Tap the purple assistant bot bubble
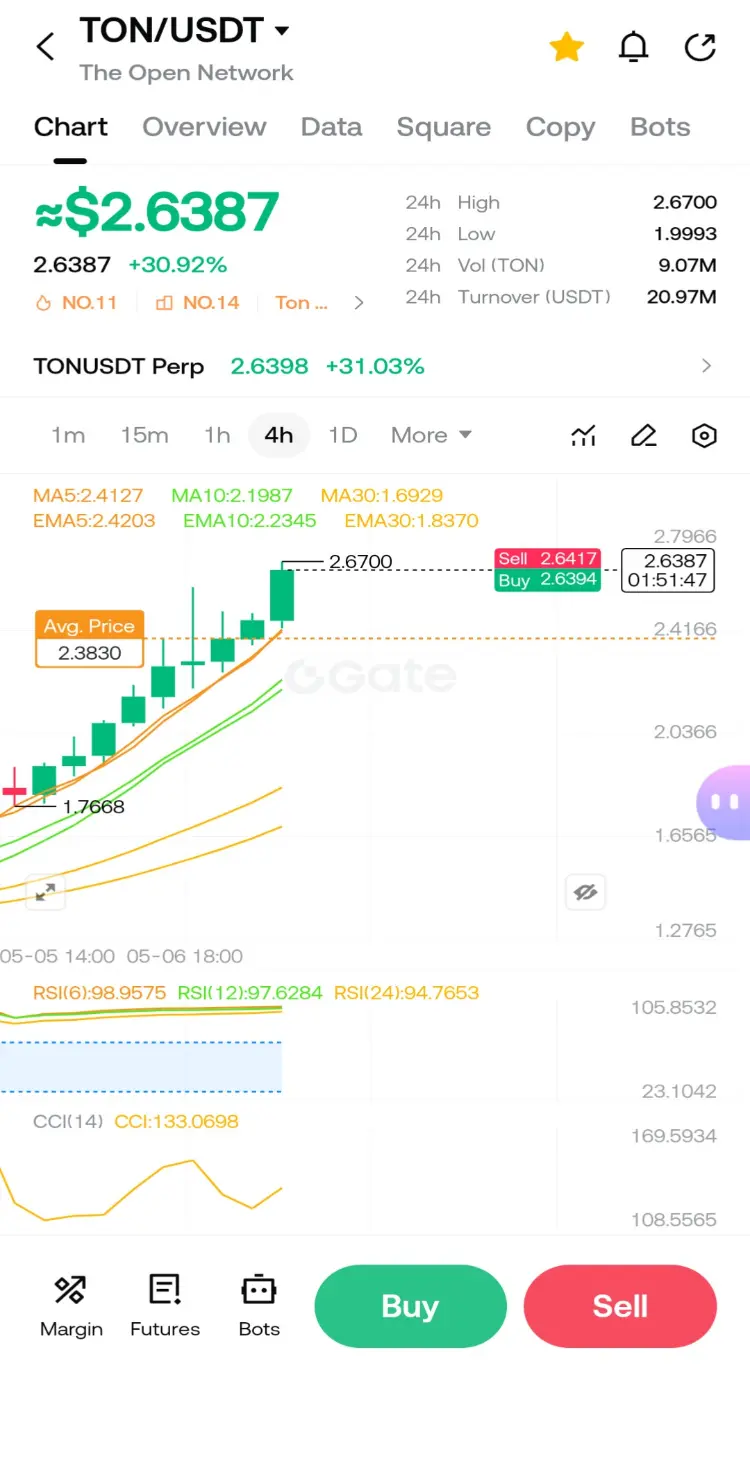The height and width of the screenshot is (1469, 750). click(724, 801)
